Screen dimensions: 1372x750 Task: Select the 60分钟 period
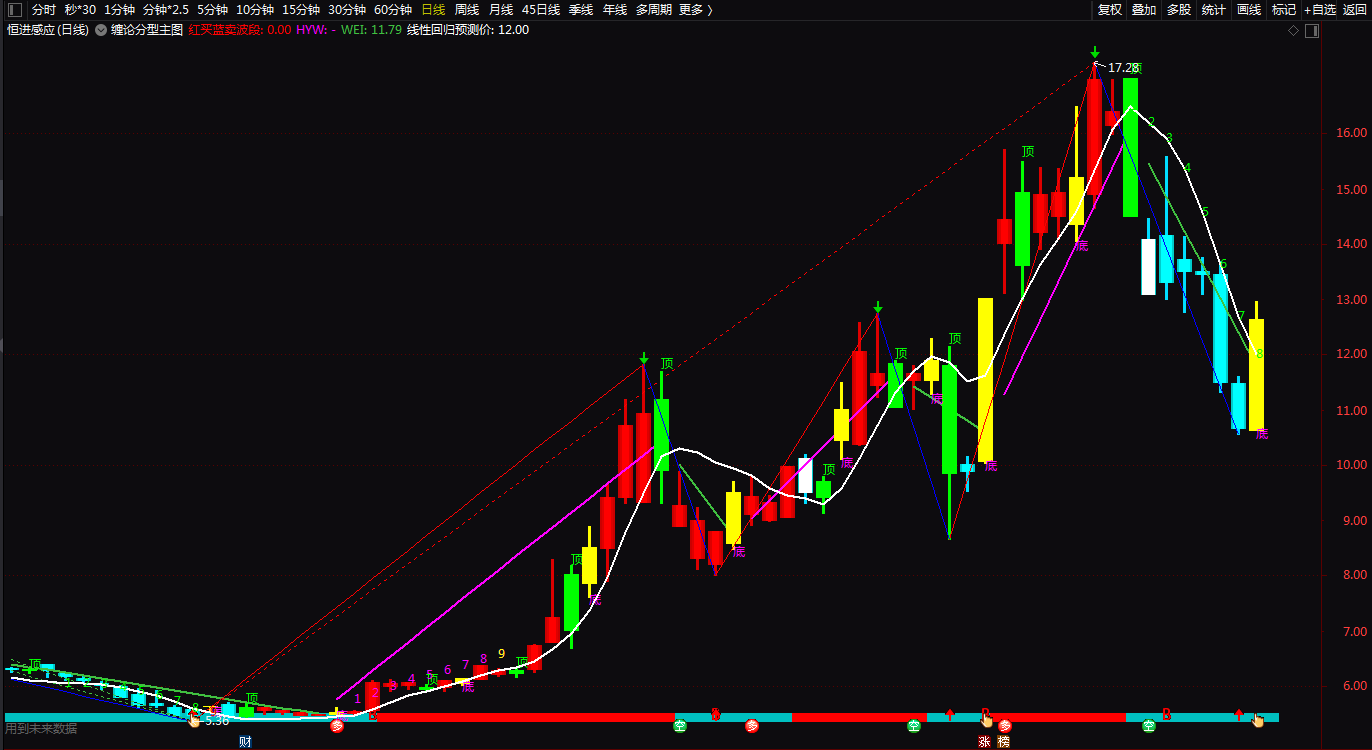point(393,10)
